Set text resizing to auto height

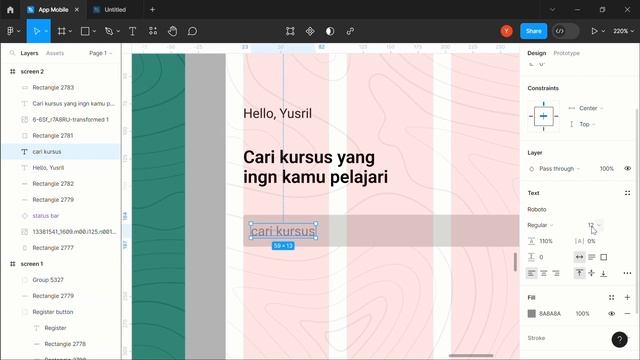[x=591, y=257]
